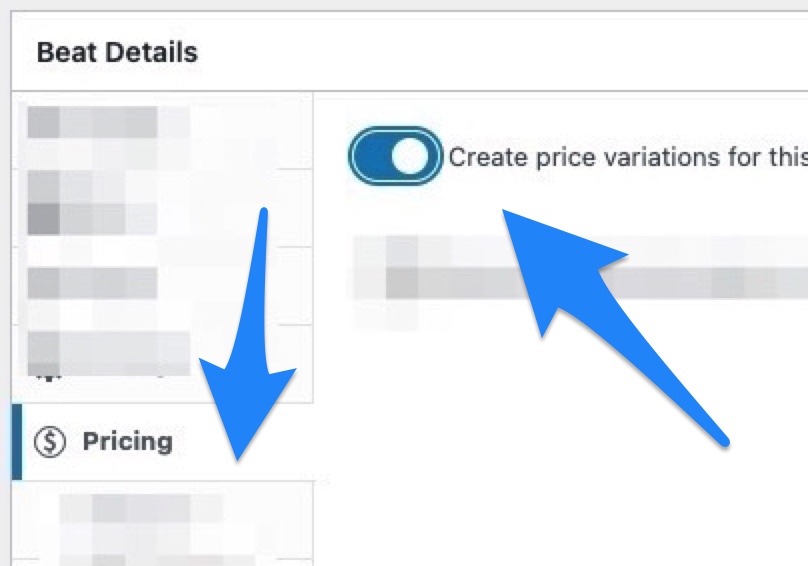Toggle the Create price variations switch
This screenshot has height=566, width=808.
[x=395, y=156]
